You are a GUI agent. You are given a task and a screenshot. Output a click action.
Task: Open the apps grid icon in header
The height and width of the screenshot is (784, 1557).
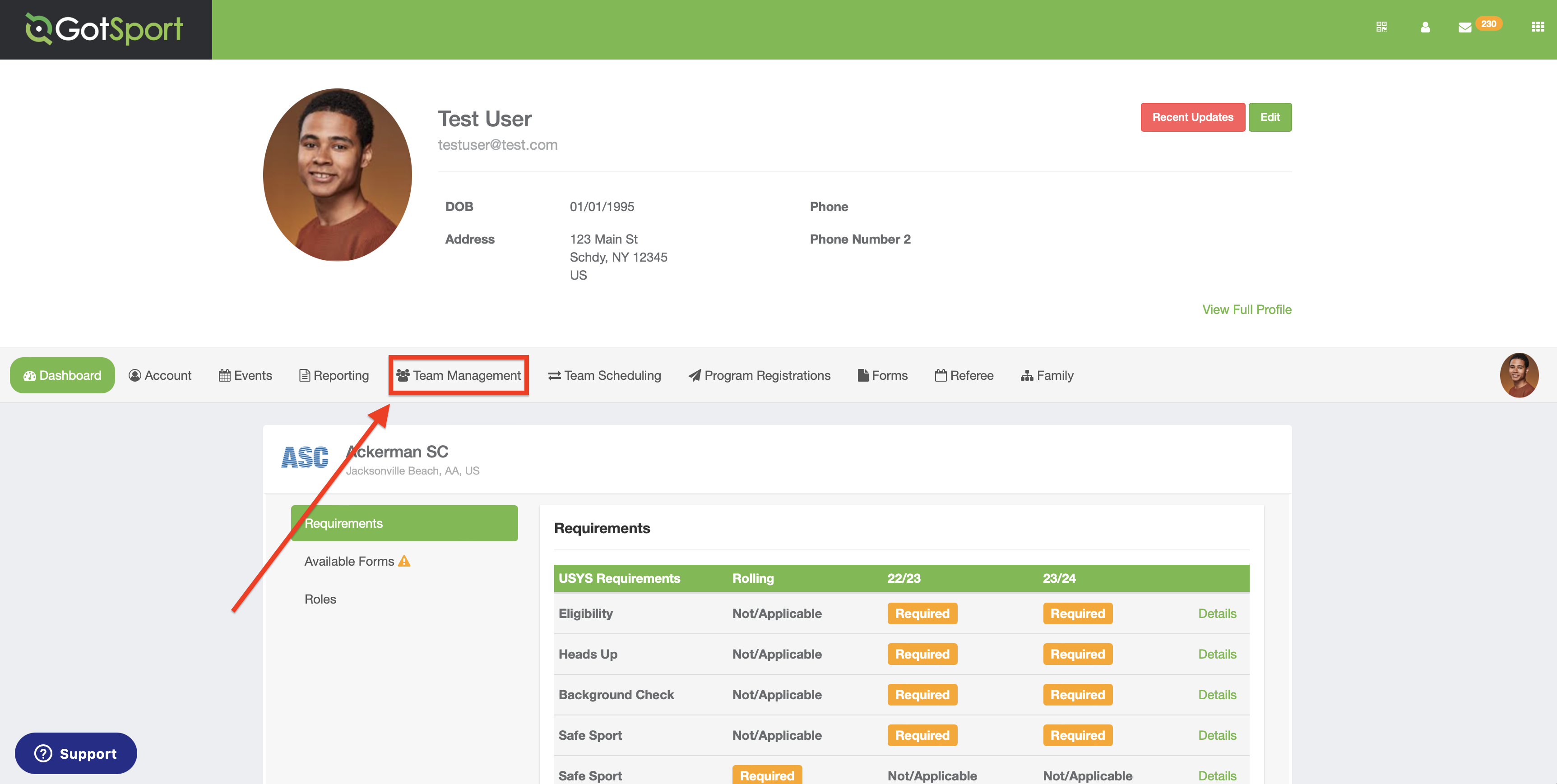(1538, 27)
